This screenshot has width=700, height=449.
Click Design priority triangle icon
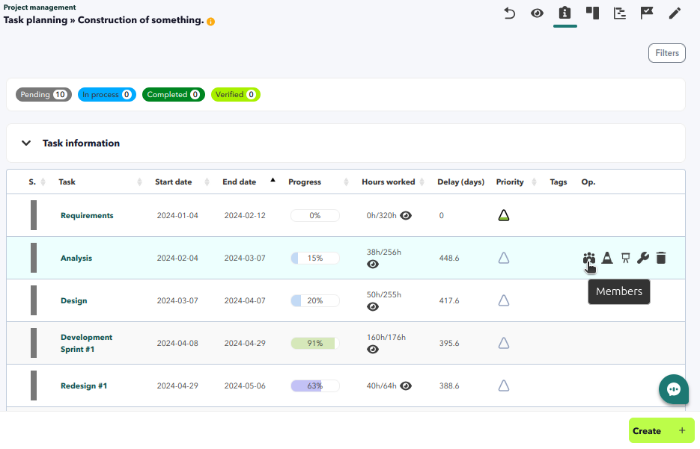click(x=504, y=300)
